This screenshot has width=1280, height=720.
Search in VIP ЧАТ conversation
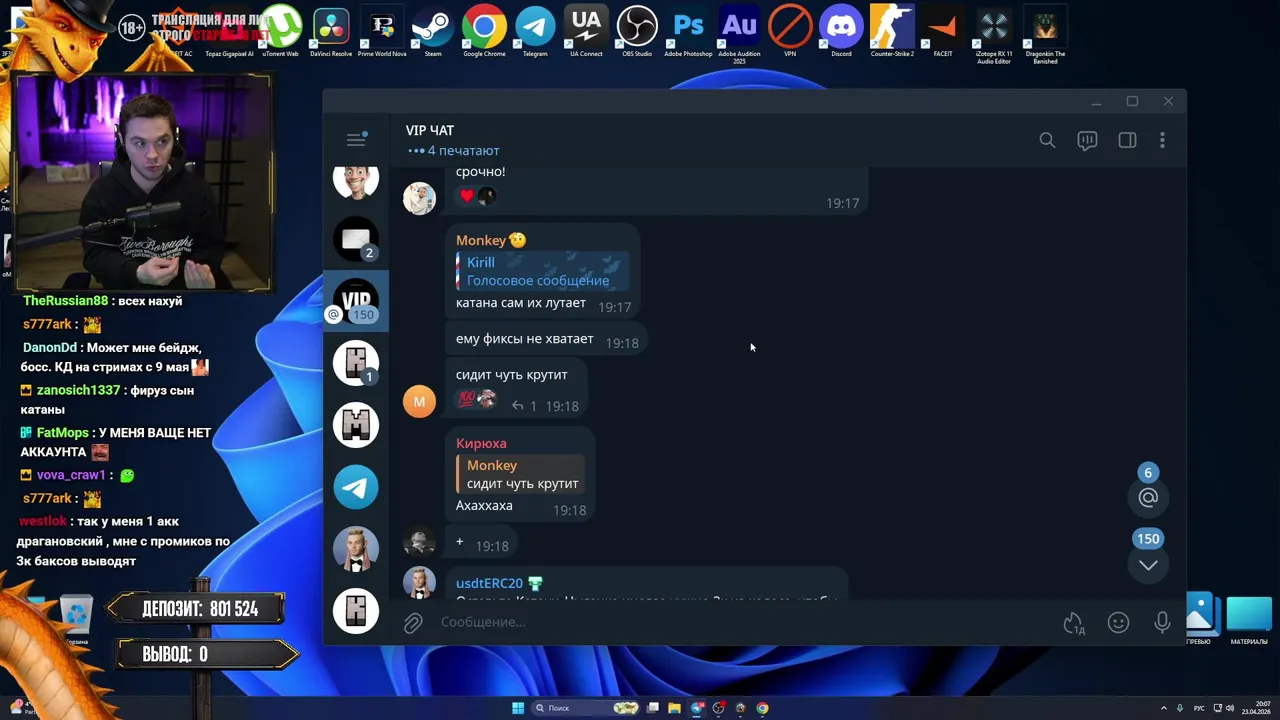[1047, 141]
